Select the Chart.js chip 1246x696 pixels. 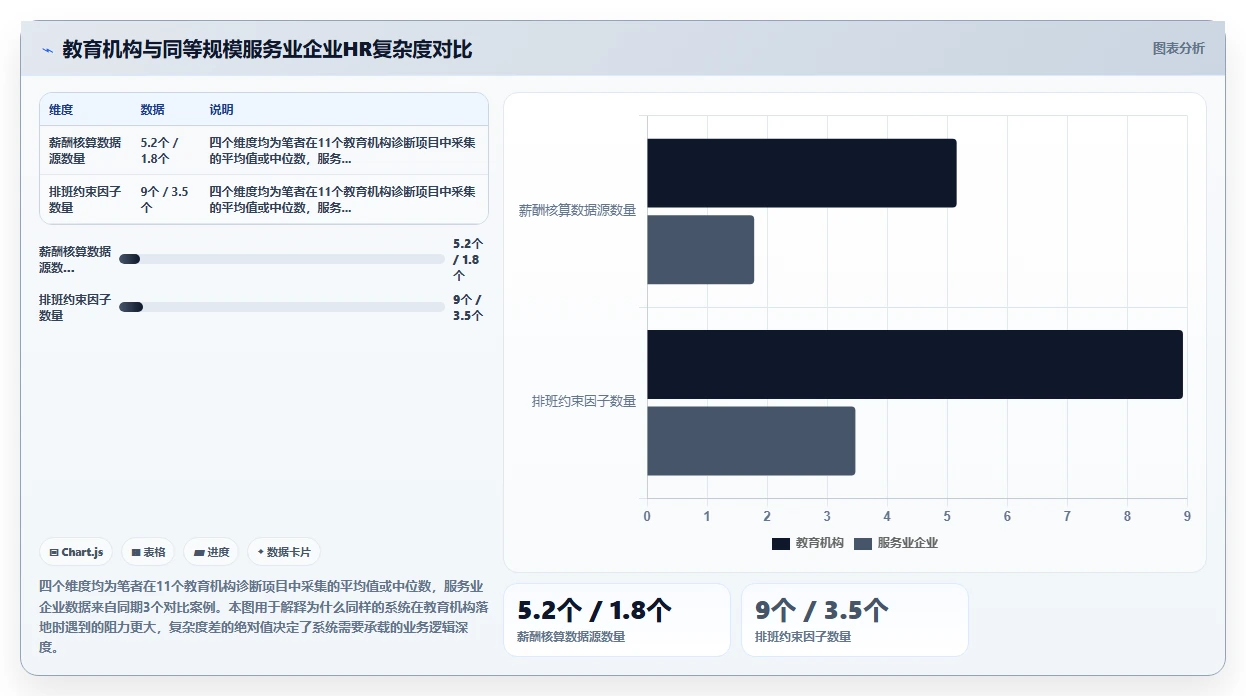[x=76, y=552]
